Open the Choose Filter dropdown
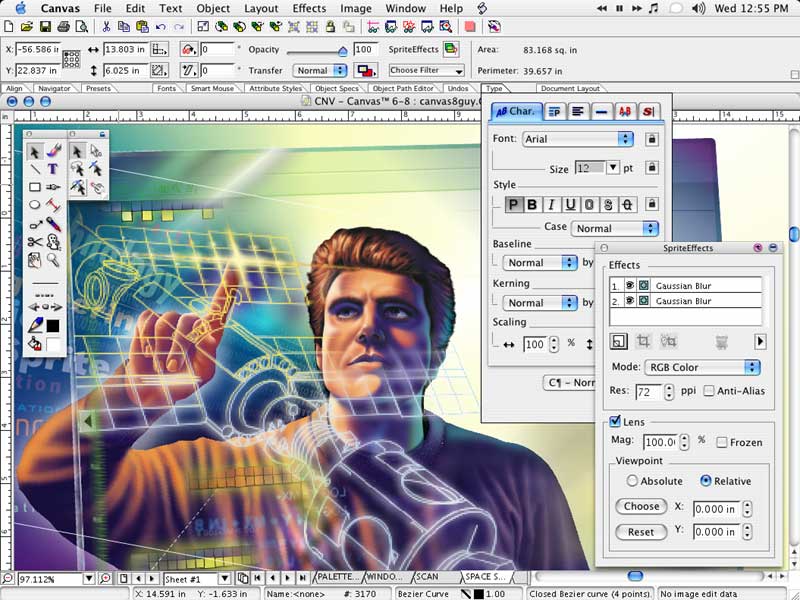800x600 pixels. coord(427,71)
